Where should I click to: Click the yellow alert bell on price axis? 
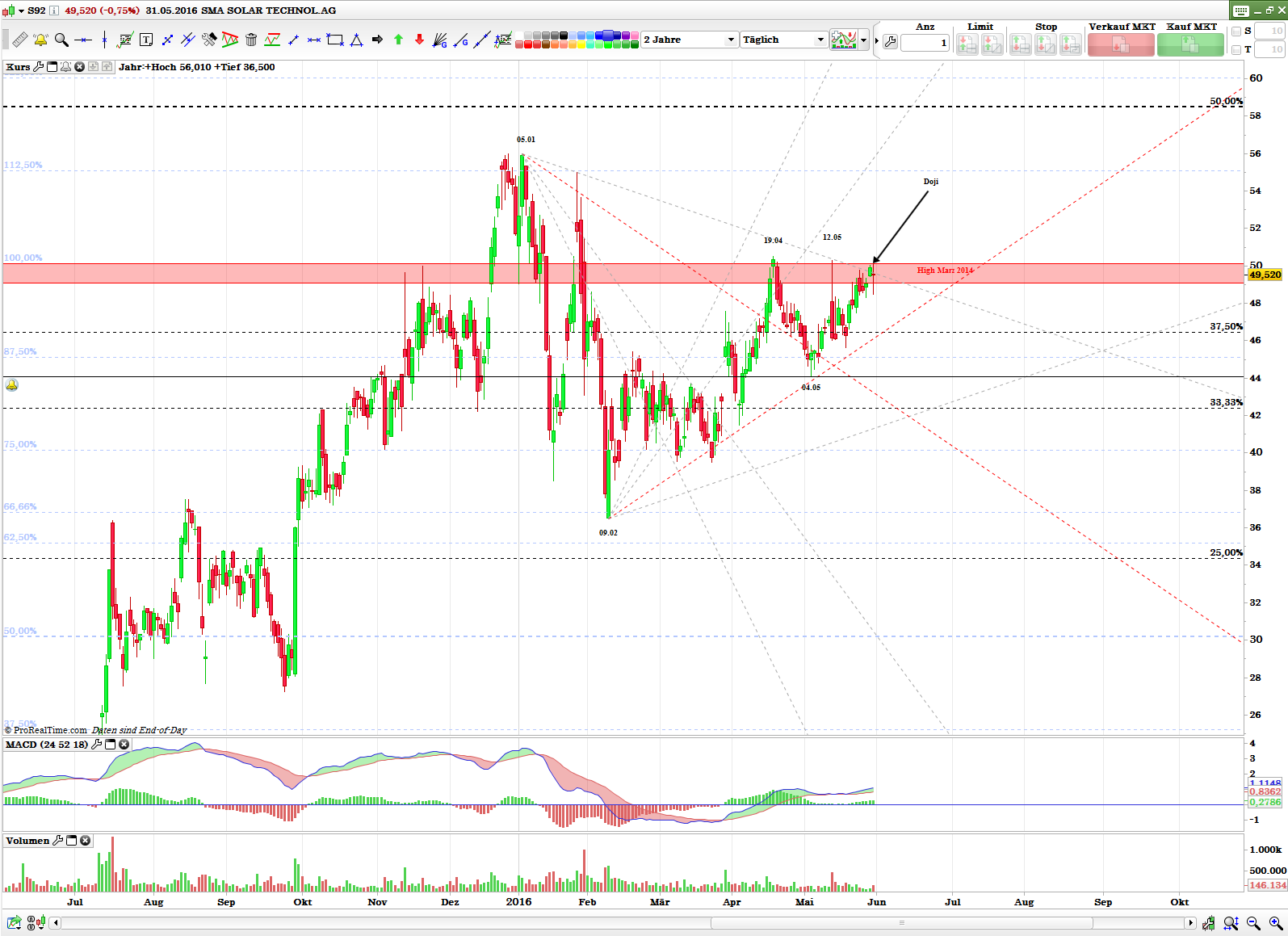(11, 385)
